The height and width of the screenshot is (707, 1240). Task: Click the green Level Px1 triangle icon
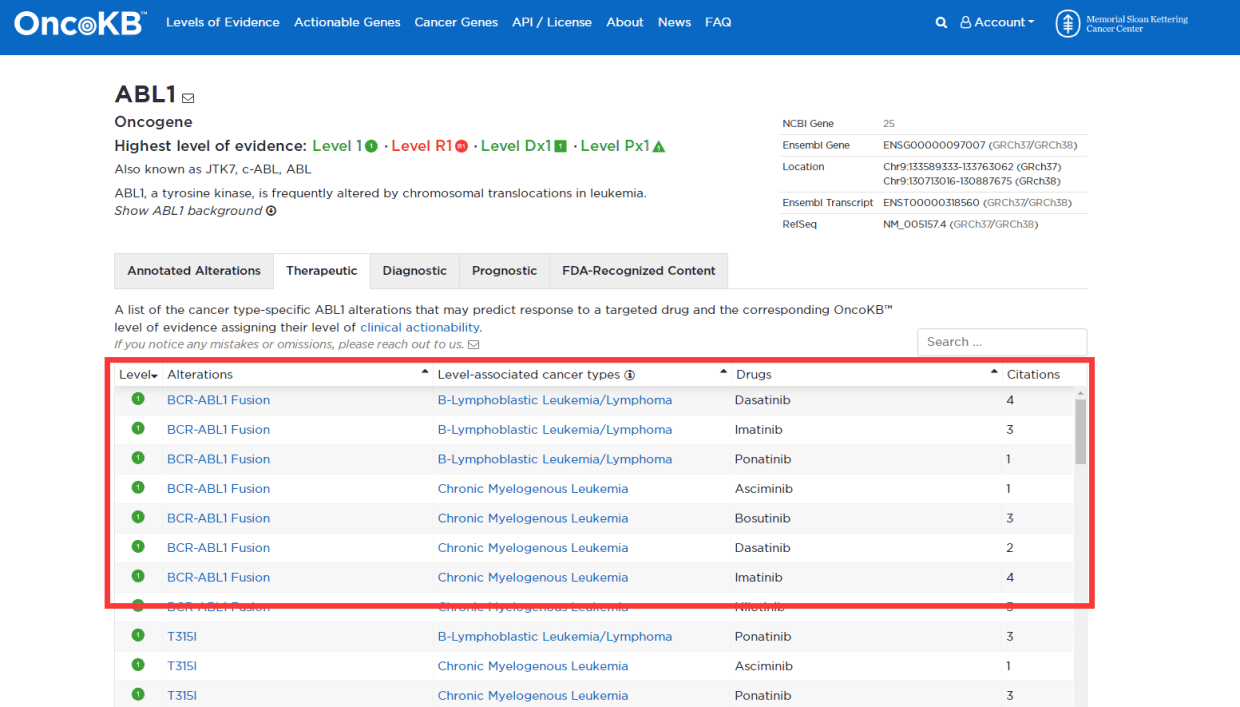coord(659,147)
